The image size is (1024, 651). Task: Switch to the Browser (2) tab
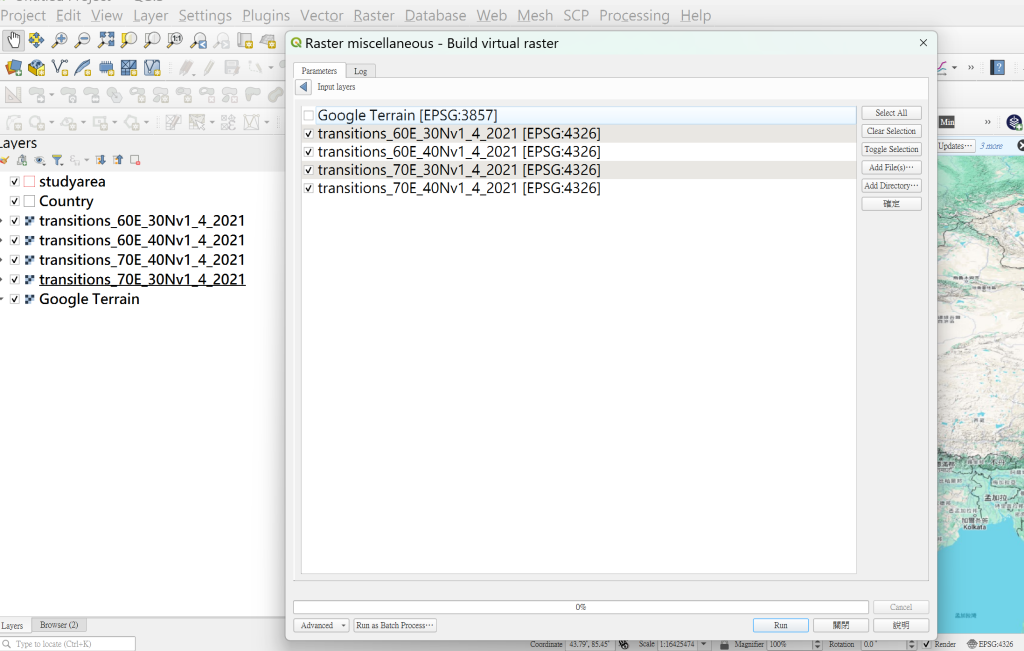pyautogui.click(x=59, y=625)
